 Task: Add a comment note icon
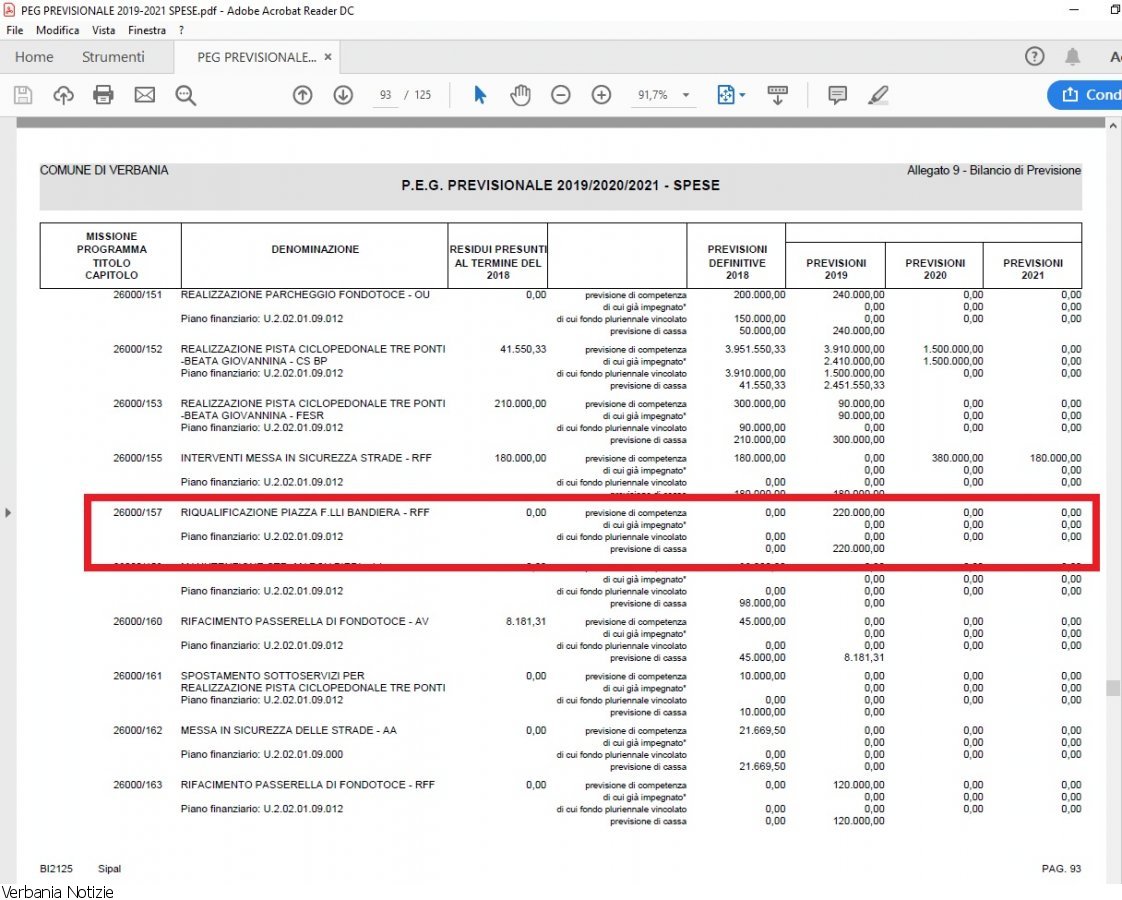tap(838, 95)
